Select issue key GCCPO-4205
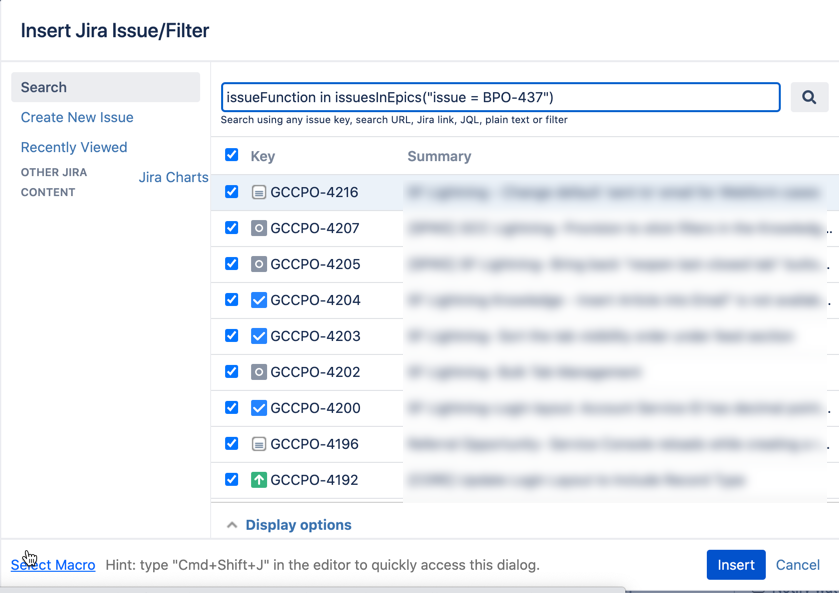 (x=315, y=264)
